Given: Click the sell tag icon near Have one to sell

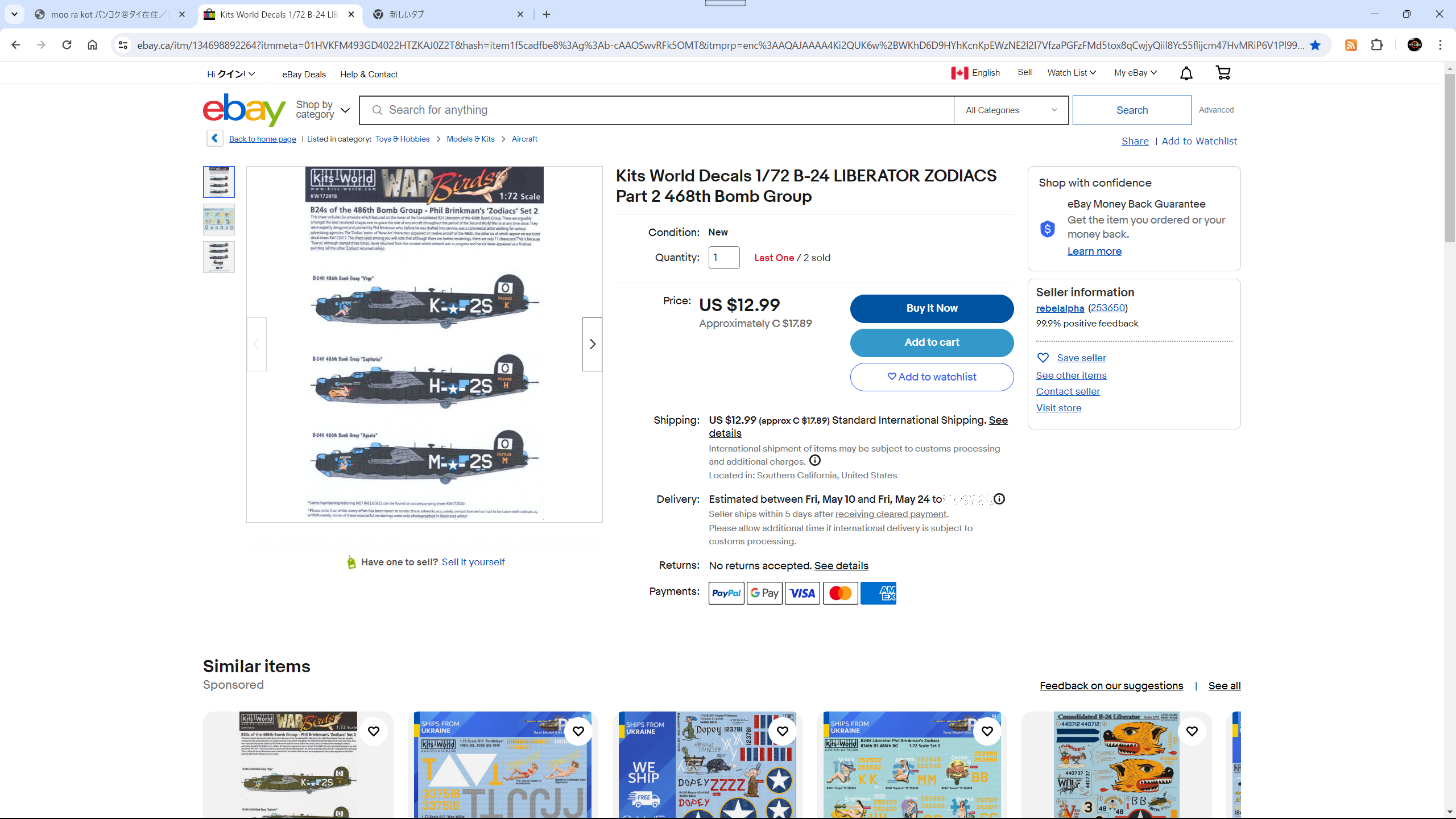Looking at the screenshot, I should (x=351, y=562).
